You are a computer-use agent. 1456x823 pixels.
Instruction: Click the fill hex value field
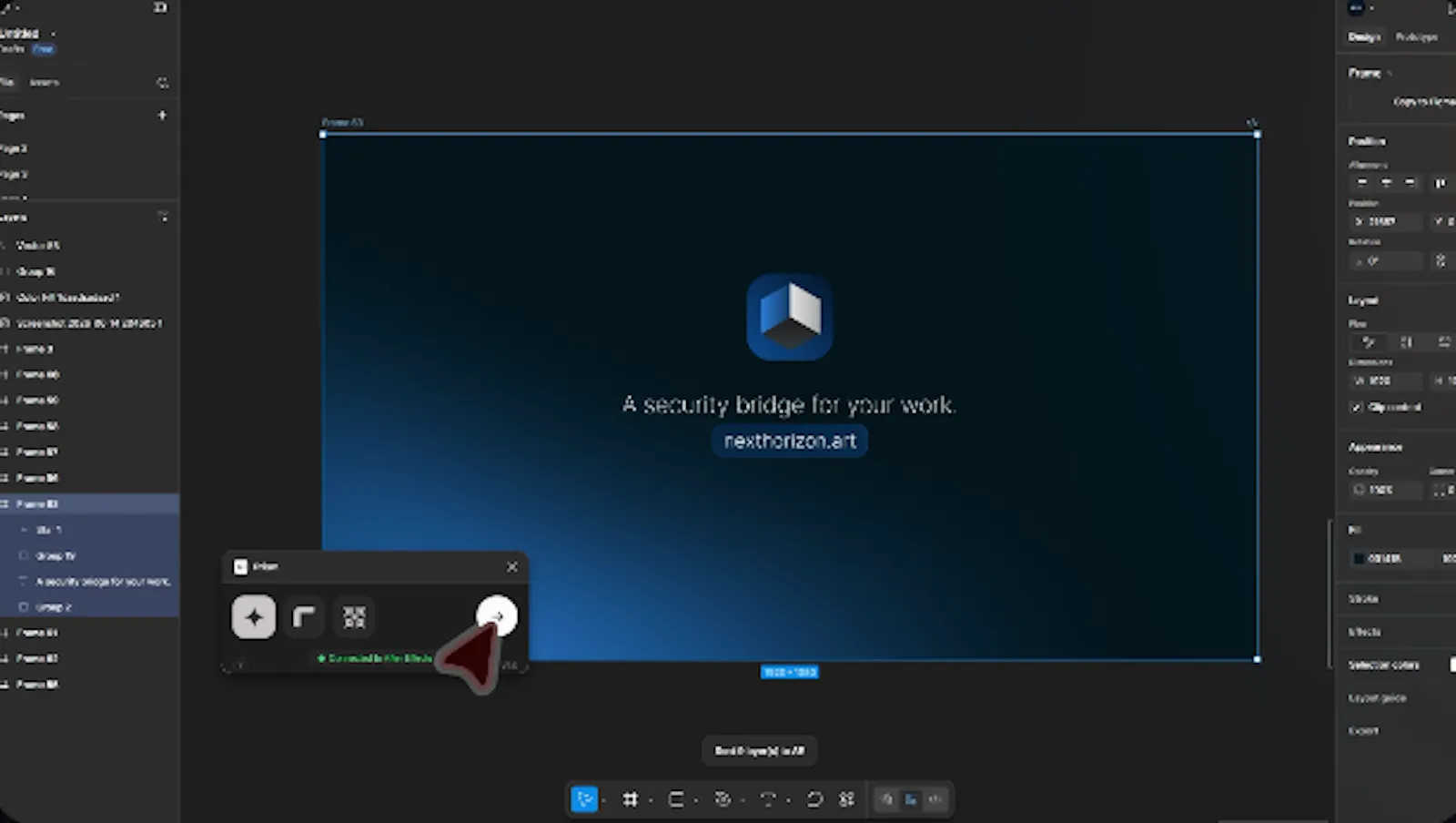pyautogui.click(x=1387, y=559)
